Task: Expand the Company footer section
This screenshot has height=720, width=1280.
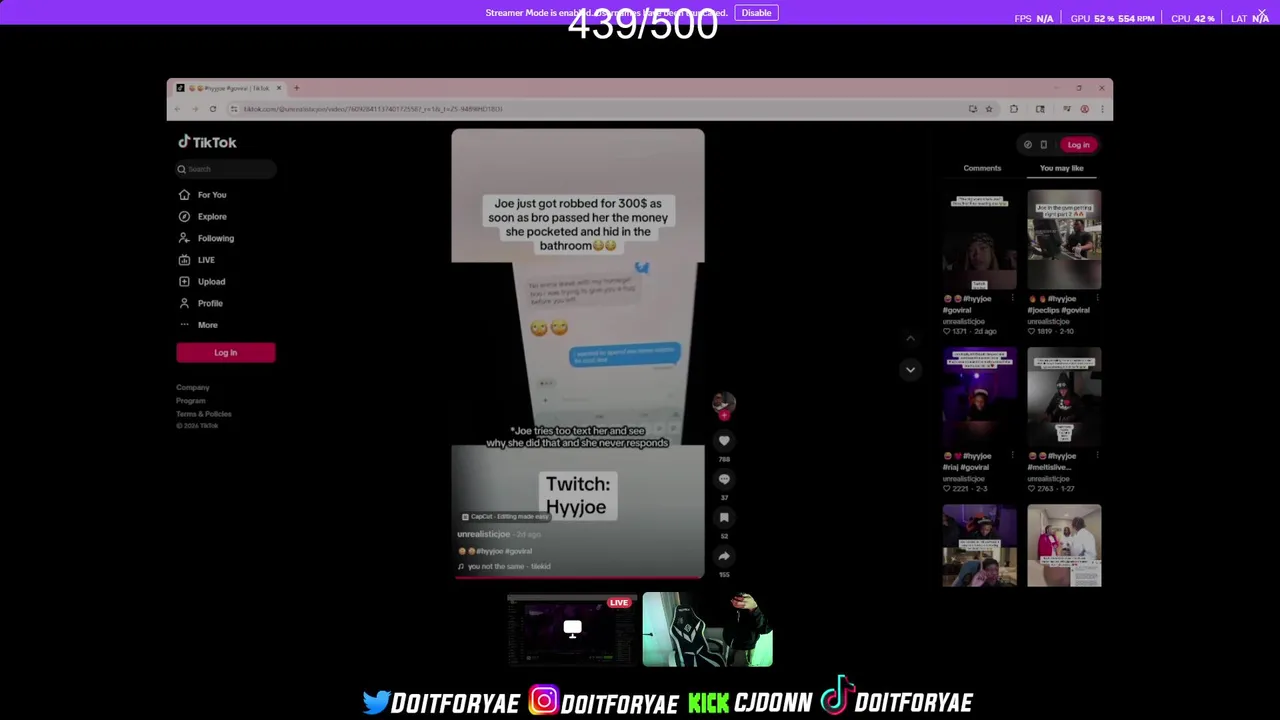Action: click(x=193, y=387)
